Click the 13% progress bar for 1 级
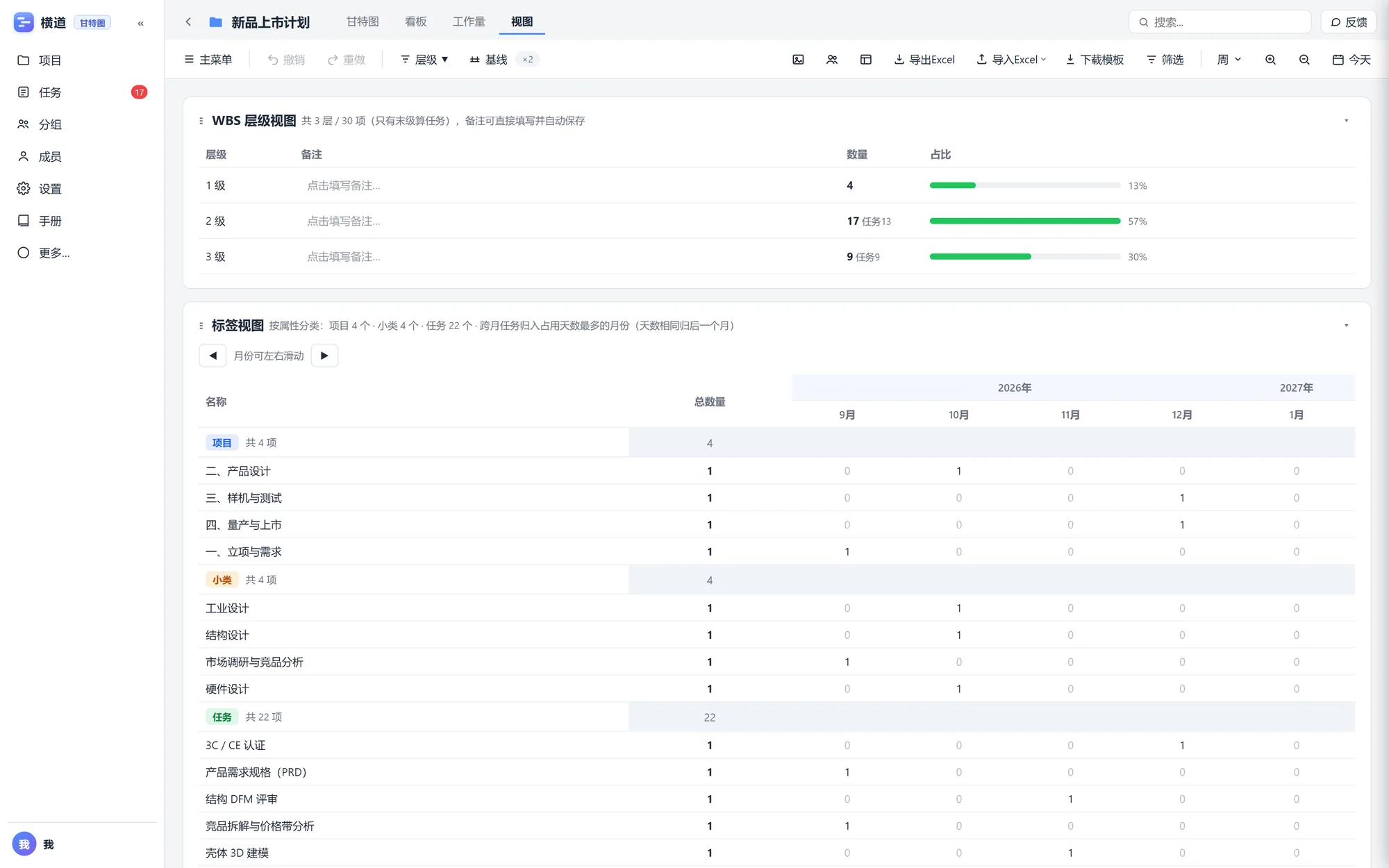1389x868 pixels. click(x=1024, y=185)
